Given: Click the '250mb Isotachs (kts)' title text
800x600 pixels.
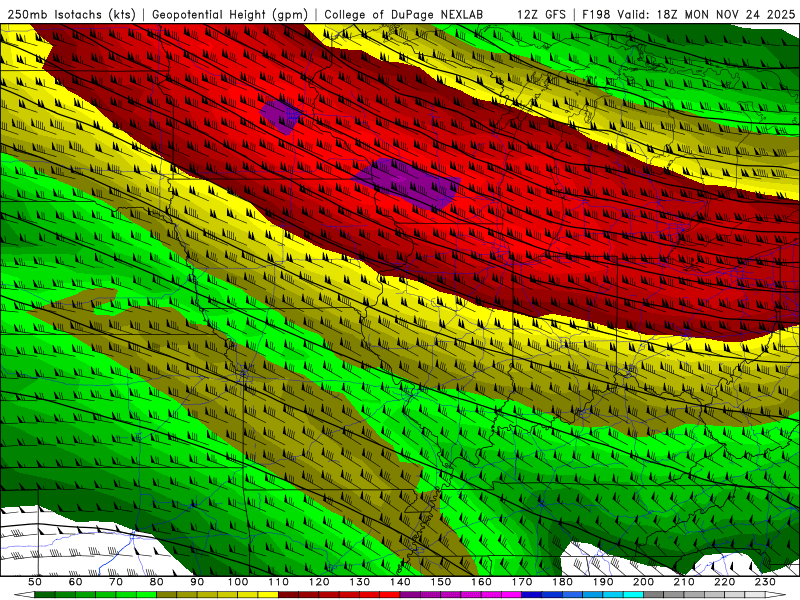Looking at the screenshot, I should tap(71, 14).
